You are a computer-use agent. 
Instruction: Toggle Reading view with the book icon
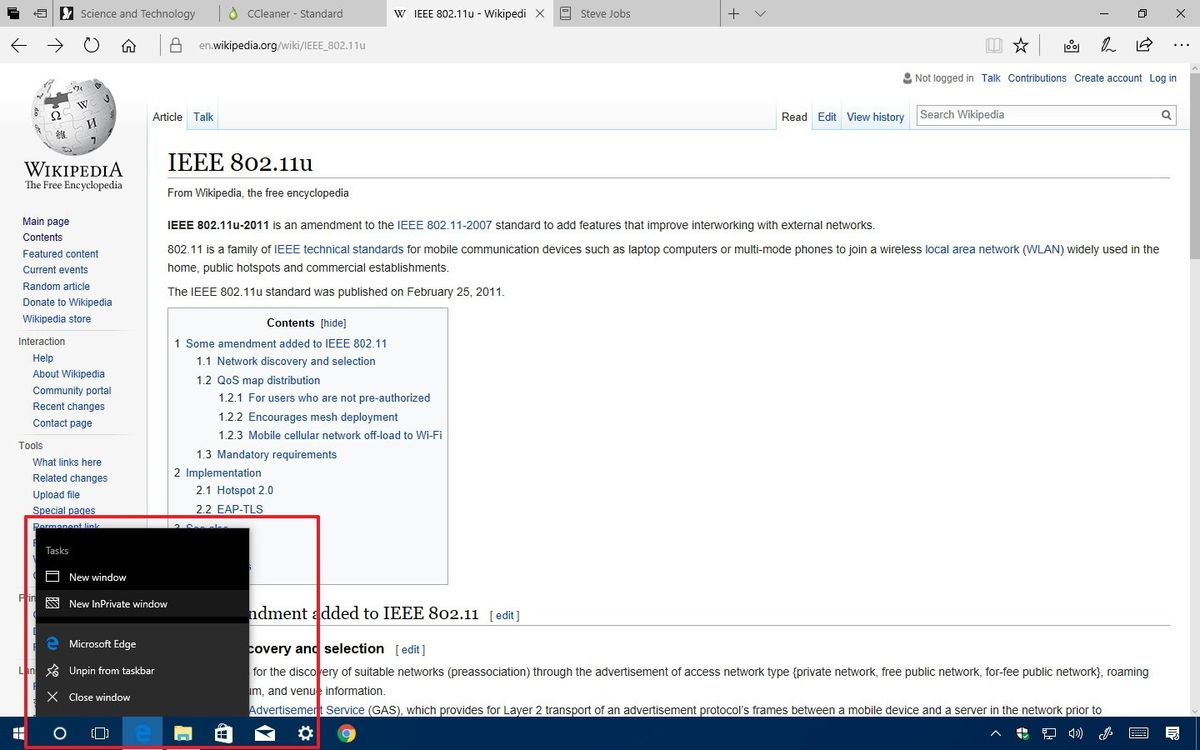click(993, 44)
